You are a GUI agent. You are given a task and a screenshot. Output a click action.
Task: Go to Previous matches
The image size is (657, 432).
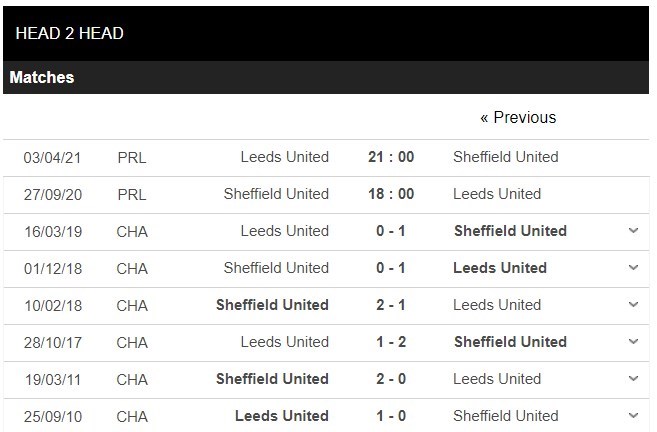coord(518,118)
